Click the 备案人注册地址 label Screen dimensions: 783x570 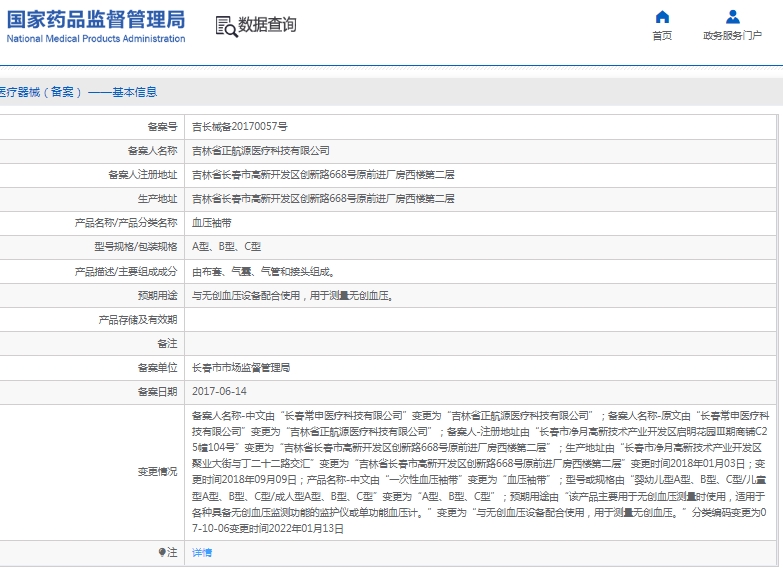pos(143,174)
